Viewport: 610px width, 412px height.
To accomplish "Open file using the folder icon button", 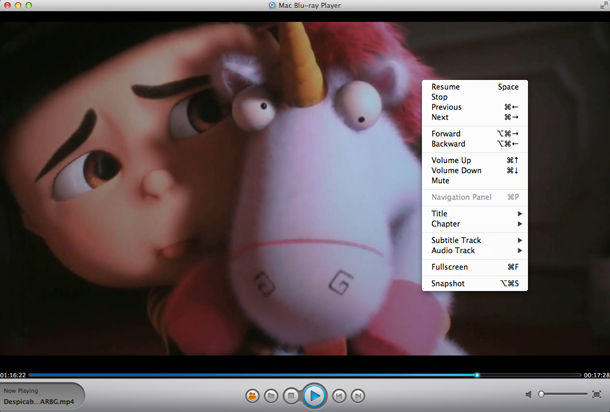I will 271,396.
